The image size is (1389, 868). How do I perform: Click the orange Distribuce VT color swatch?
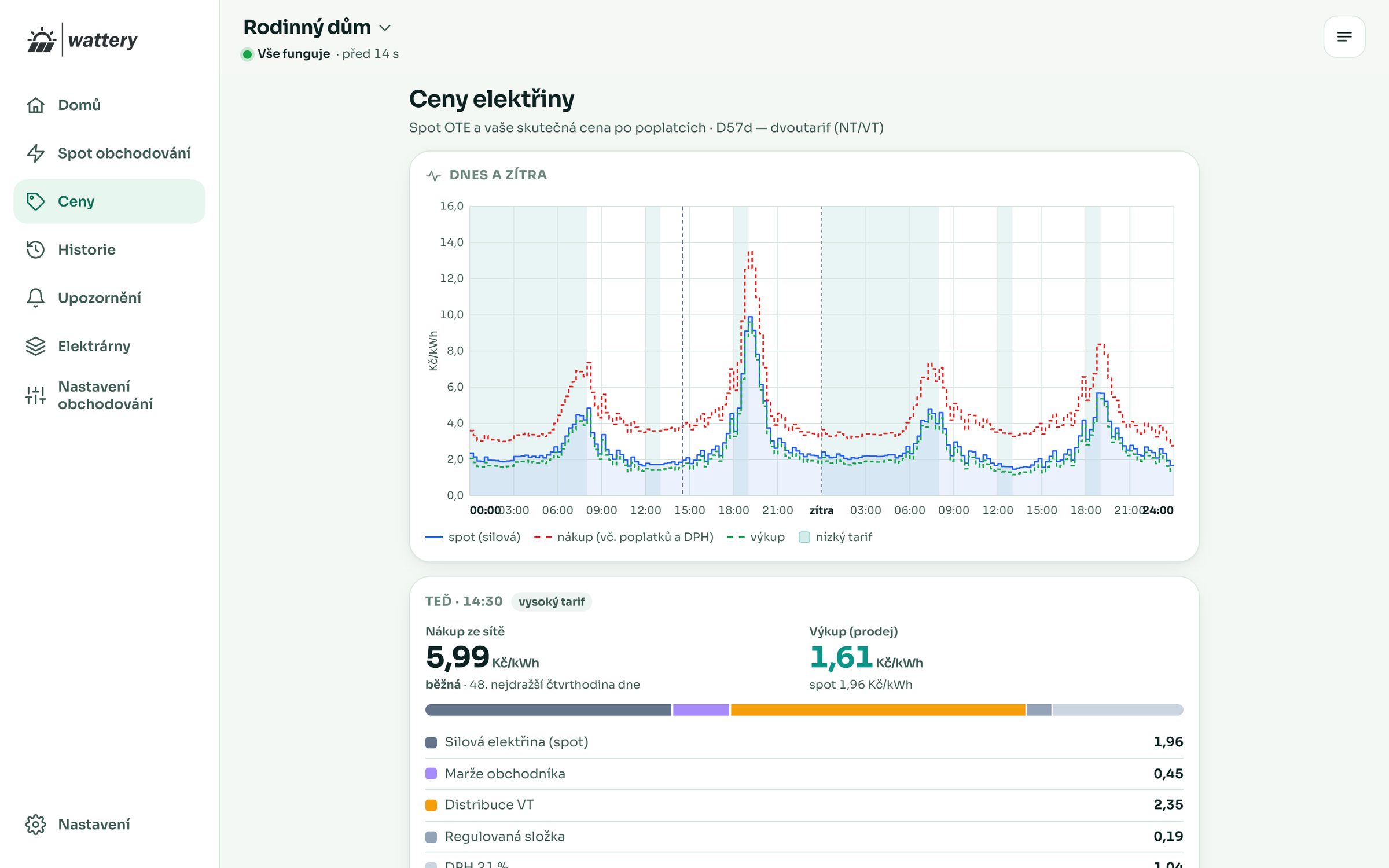pos(431,805)
